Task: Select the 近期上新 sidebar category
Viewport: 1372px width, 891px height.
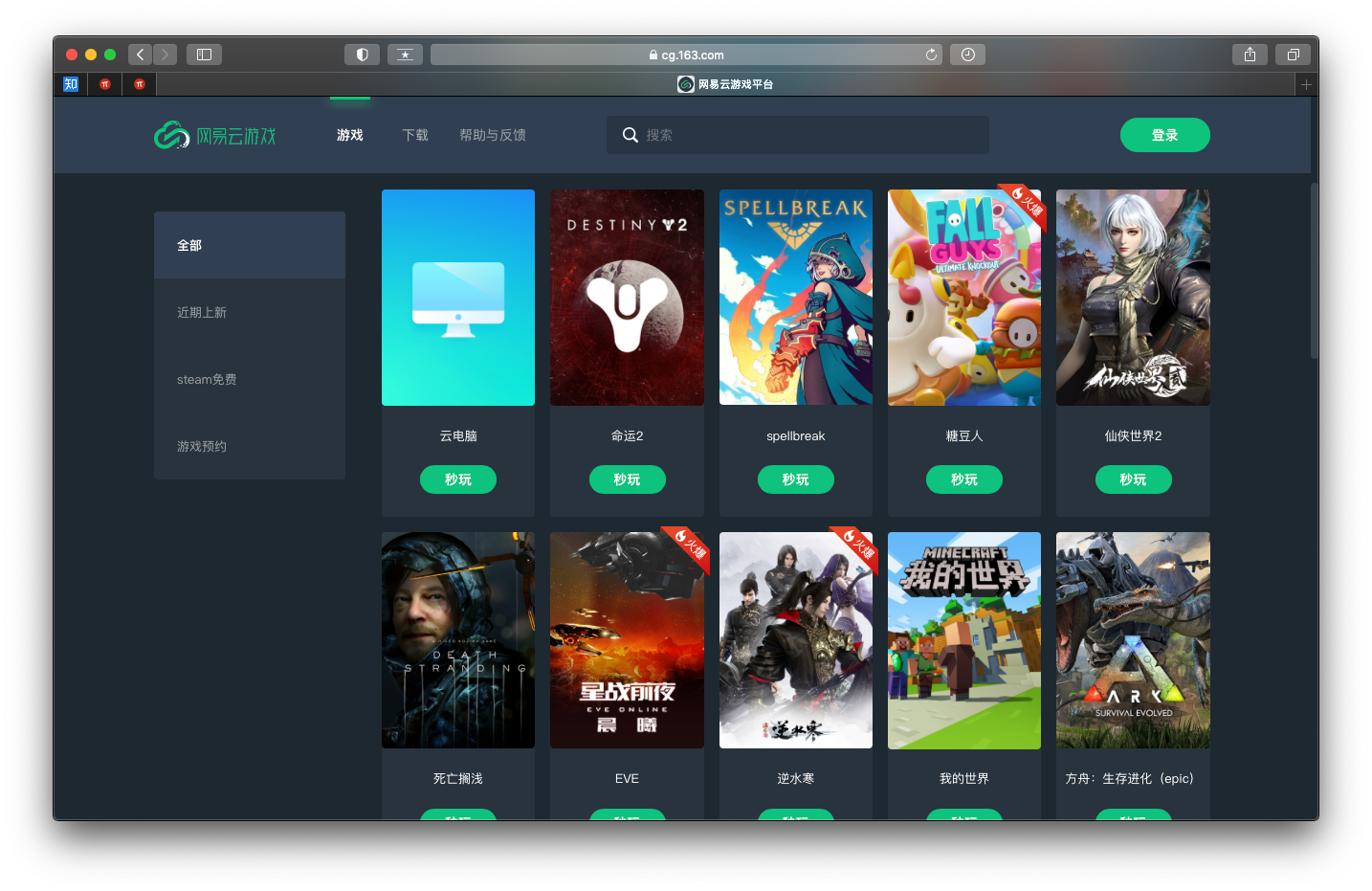Action: point(250,312)
